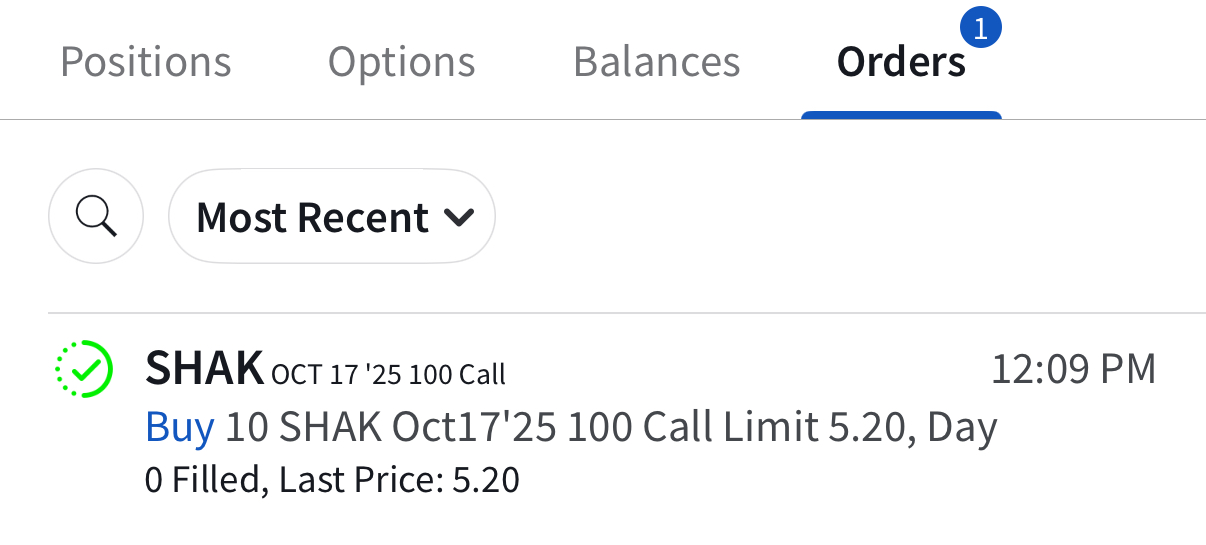The image size is (1206, 545).
Task: Click the blue underline beneath Orders
Action: [x=901, y=115]
